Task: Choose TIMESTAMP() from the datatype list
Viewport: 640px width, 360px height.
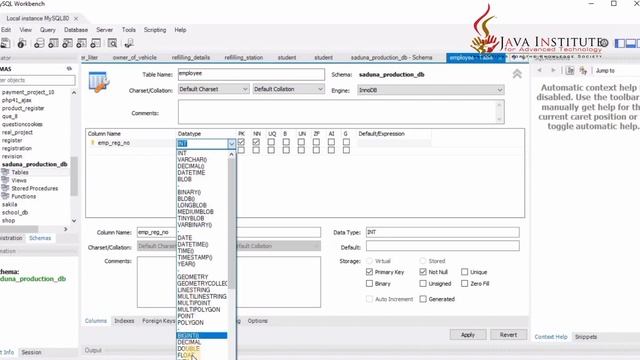Action: (195, 258)
